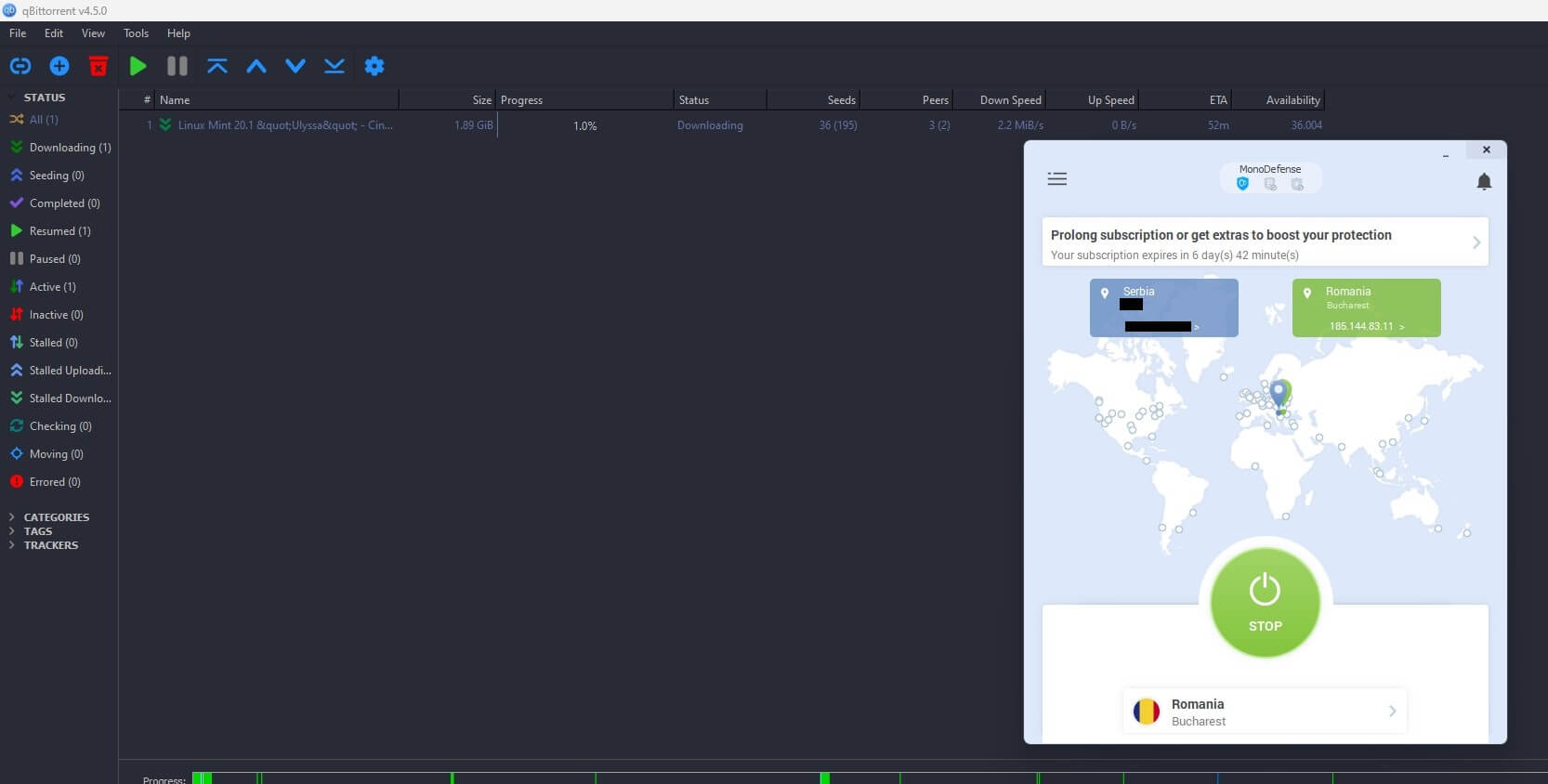Open Romania Bucharest server selector
This screenshot has height=784, width=1548.
click(1265, 712)
